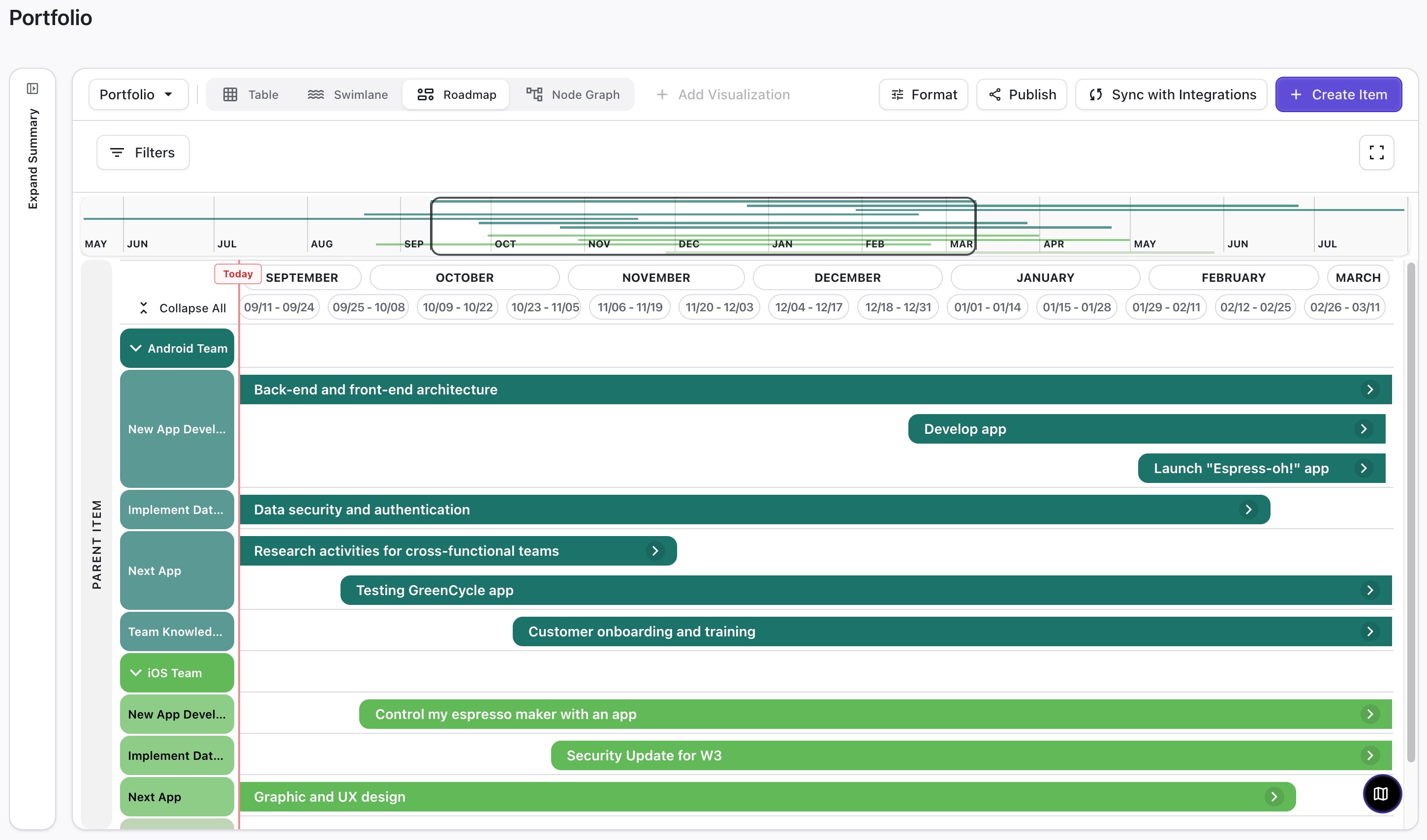Click arrow on Control my espresso maker bar
Viewport: 1427px width, 840px height.
pos(1370,714)
